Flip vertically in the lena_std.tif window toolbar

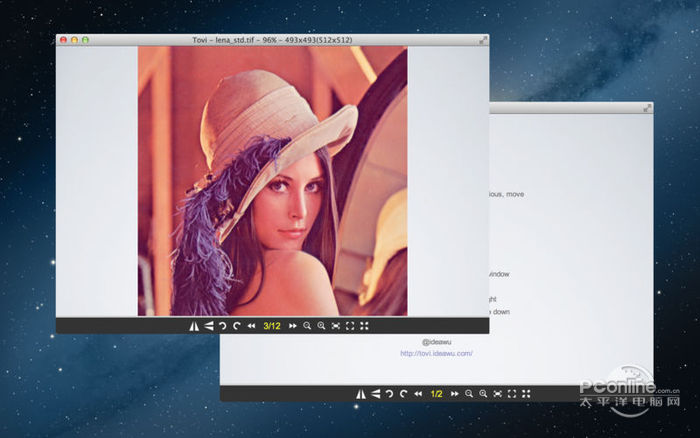click(208, 326)
